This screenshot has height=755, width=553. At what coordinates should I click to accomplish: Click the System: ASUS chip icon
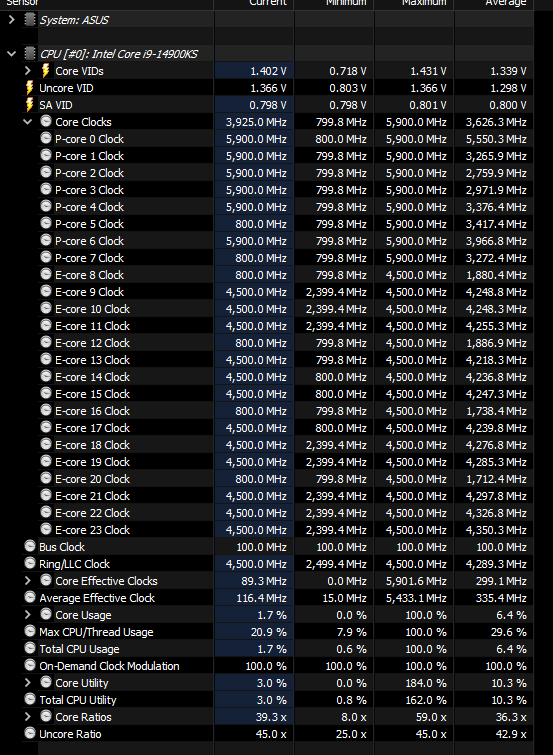tap(30, 20)
